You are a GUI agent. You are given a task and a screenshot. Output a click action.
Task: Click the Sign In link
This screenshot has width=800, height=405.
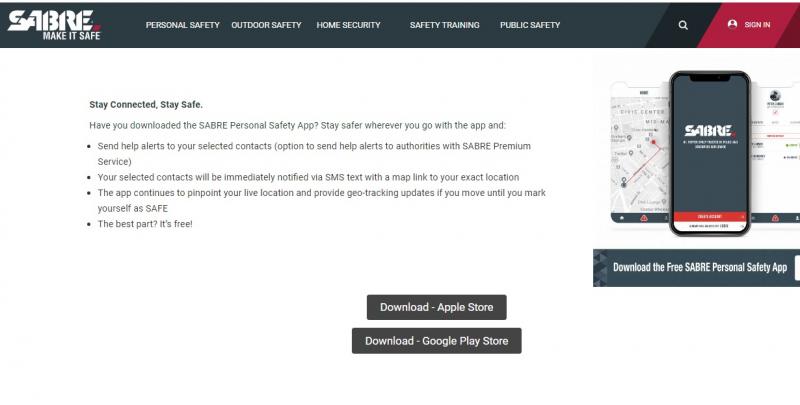coord(757,24)
